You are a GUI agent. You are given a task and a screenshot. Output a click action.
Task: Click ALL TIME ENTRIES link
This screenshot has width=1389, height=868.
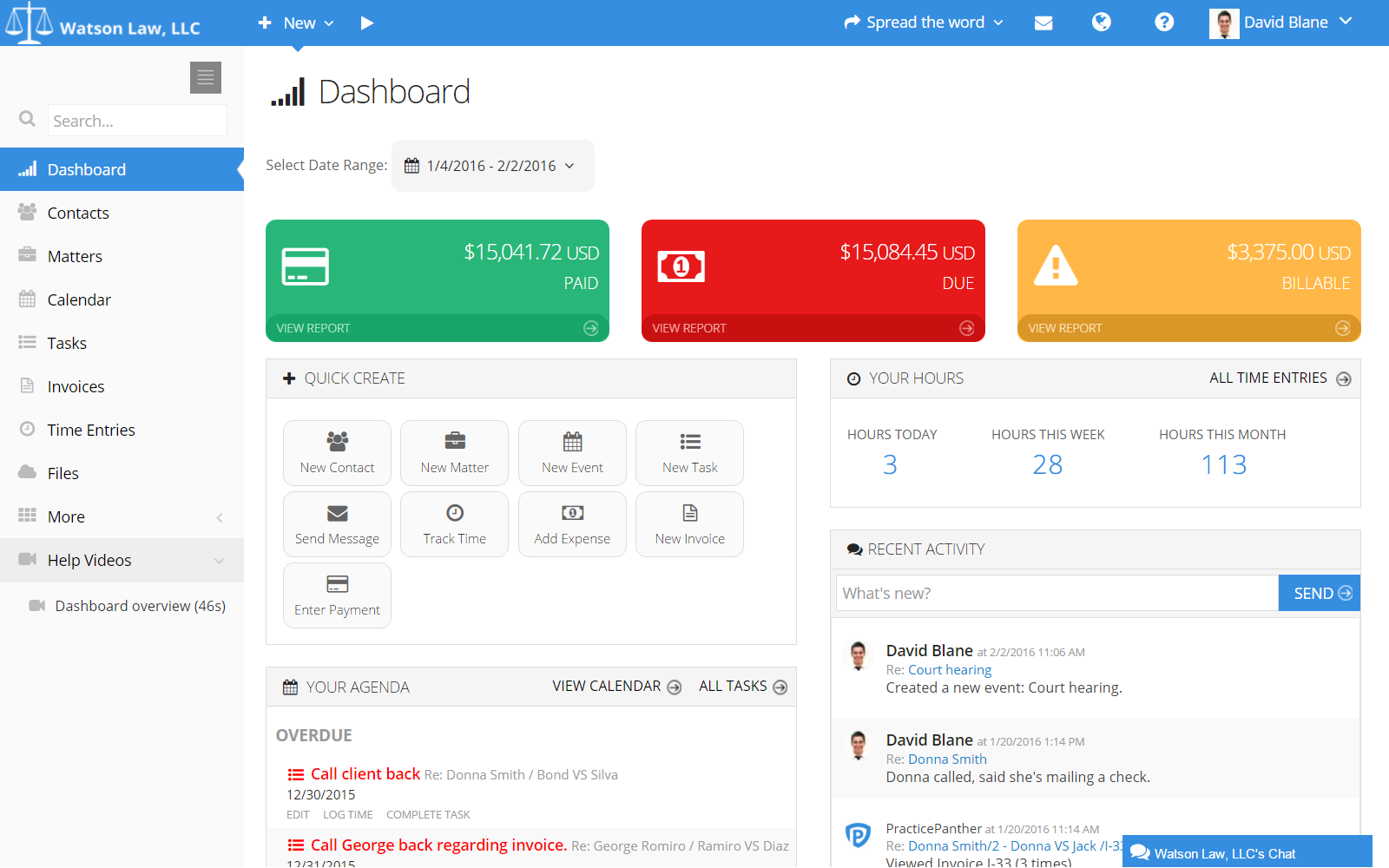click(x=1280, y=378)
